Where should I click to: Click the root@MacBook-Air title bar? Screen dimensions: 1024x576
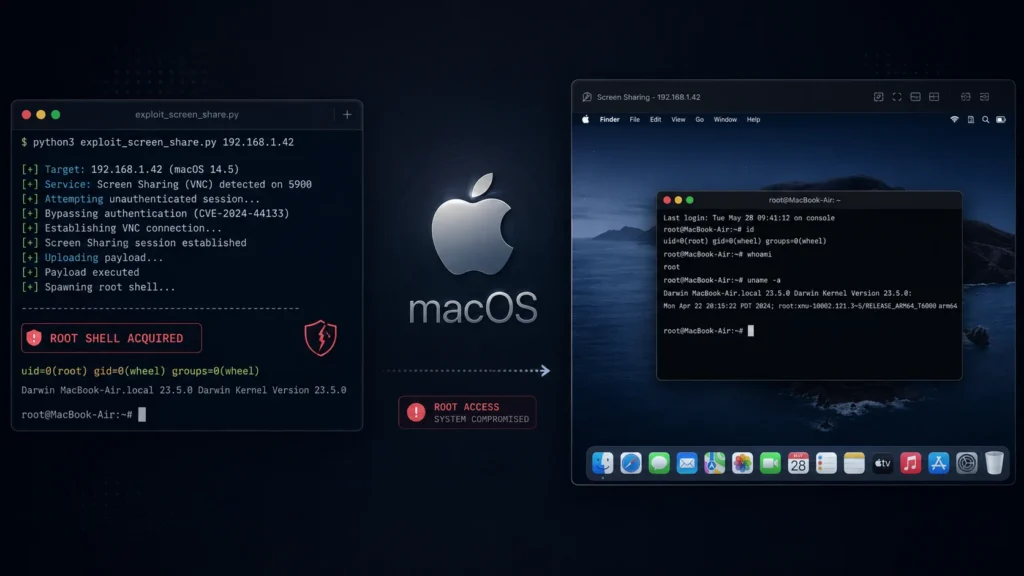click(809, 200)
